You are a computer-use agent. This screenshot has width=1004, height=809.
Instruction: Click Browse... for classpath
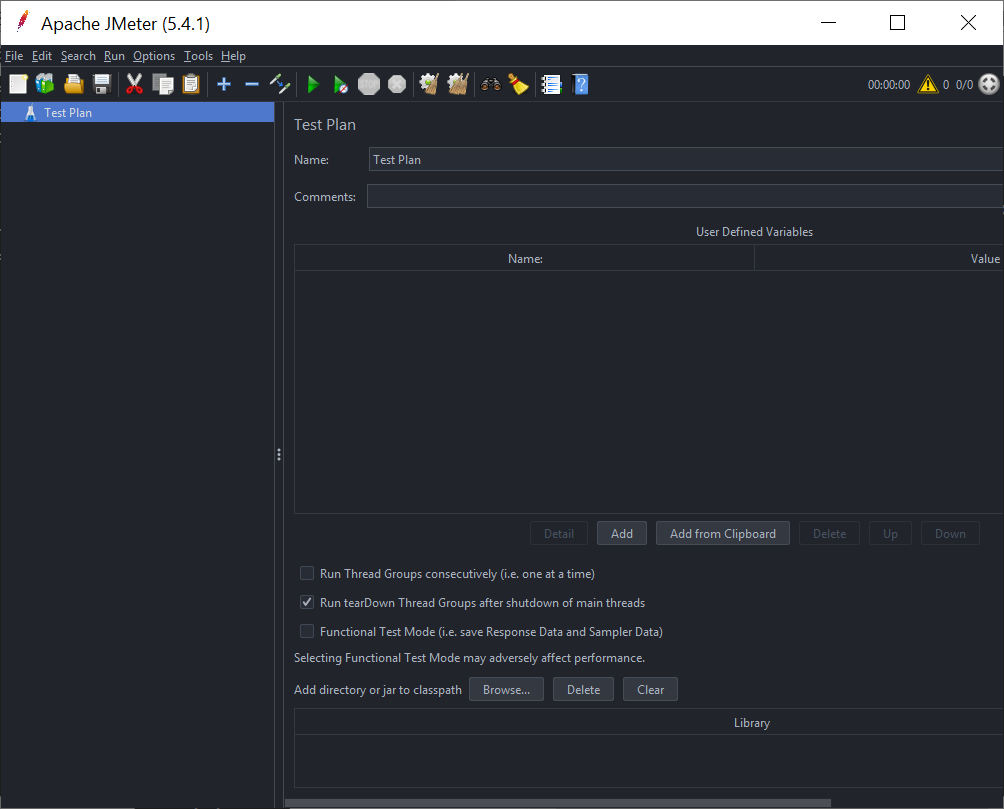click(x=506, y=689)
